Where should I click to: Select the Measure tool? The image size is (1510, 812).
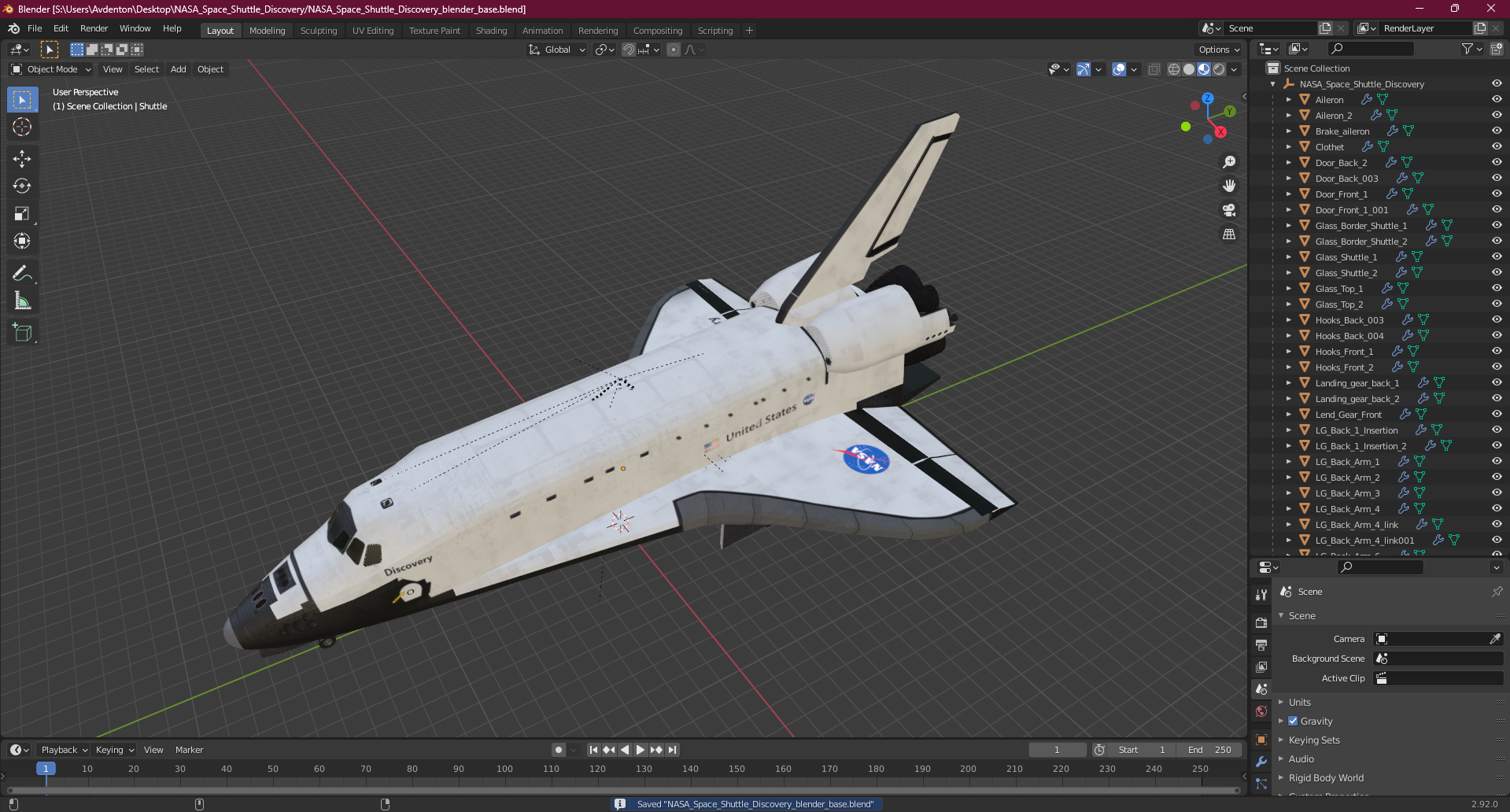click(x=22, y=301)
